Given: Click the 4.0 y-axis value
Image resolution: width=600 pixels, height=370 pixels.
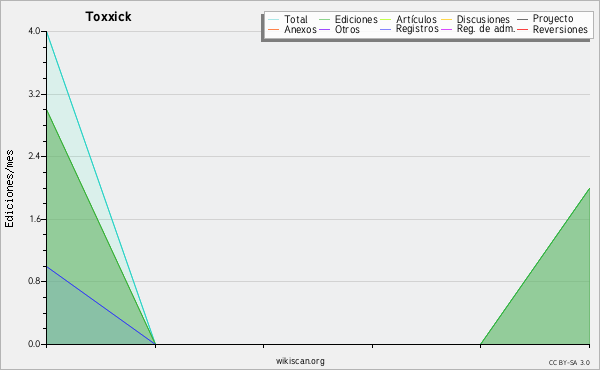Looking at the screenshot, I should (34, 31).
